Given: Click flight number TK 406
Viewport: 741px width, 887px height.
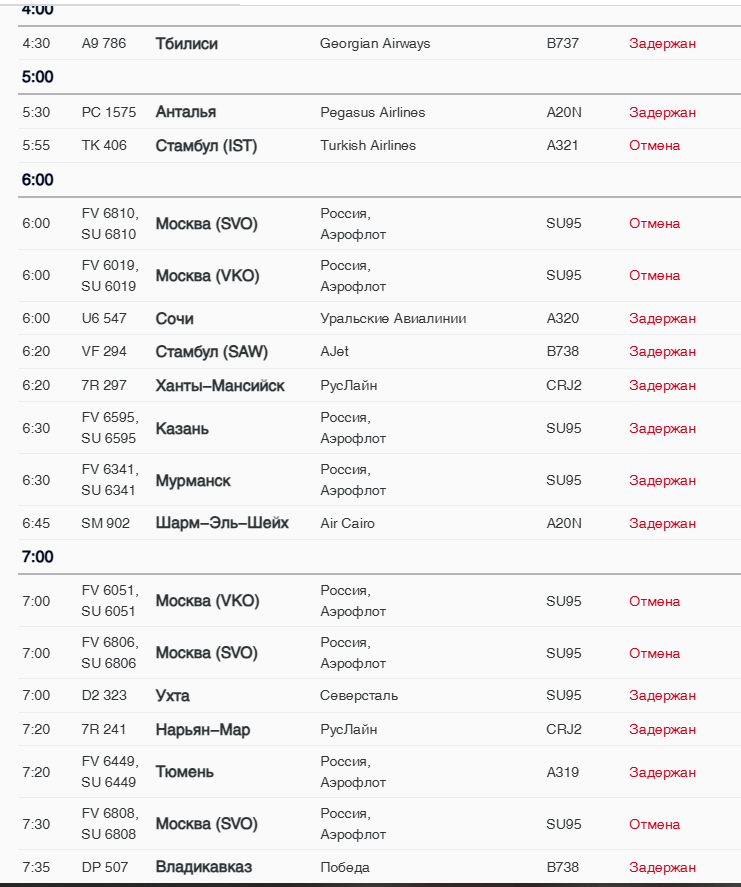Looking at the screenshot, I should [x=104, y=146].
